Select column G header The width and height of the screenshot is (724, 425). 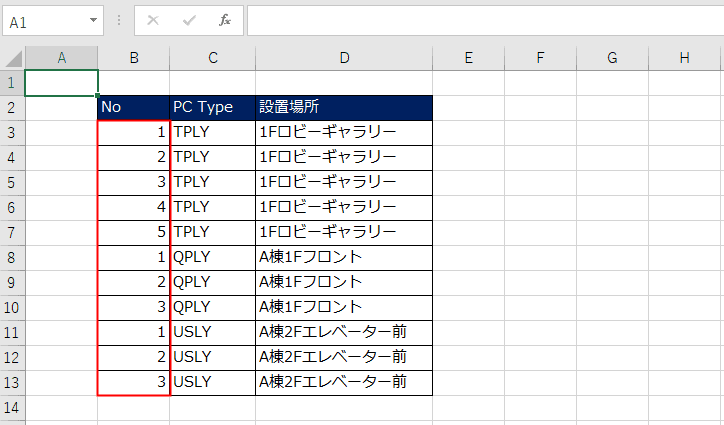612,58
